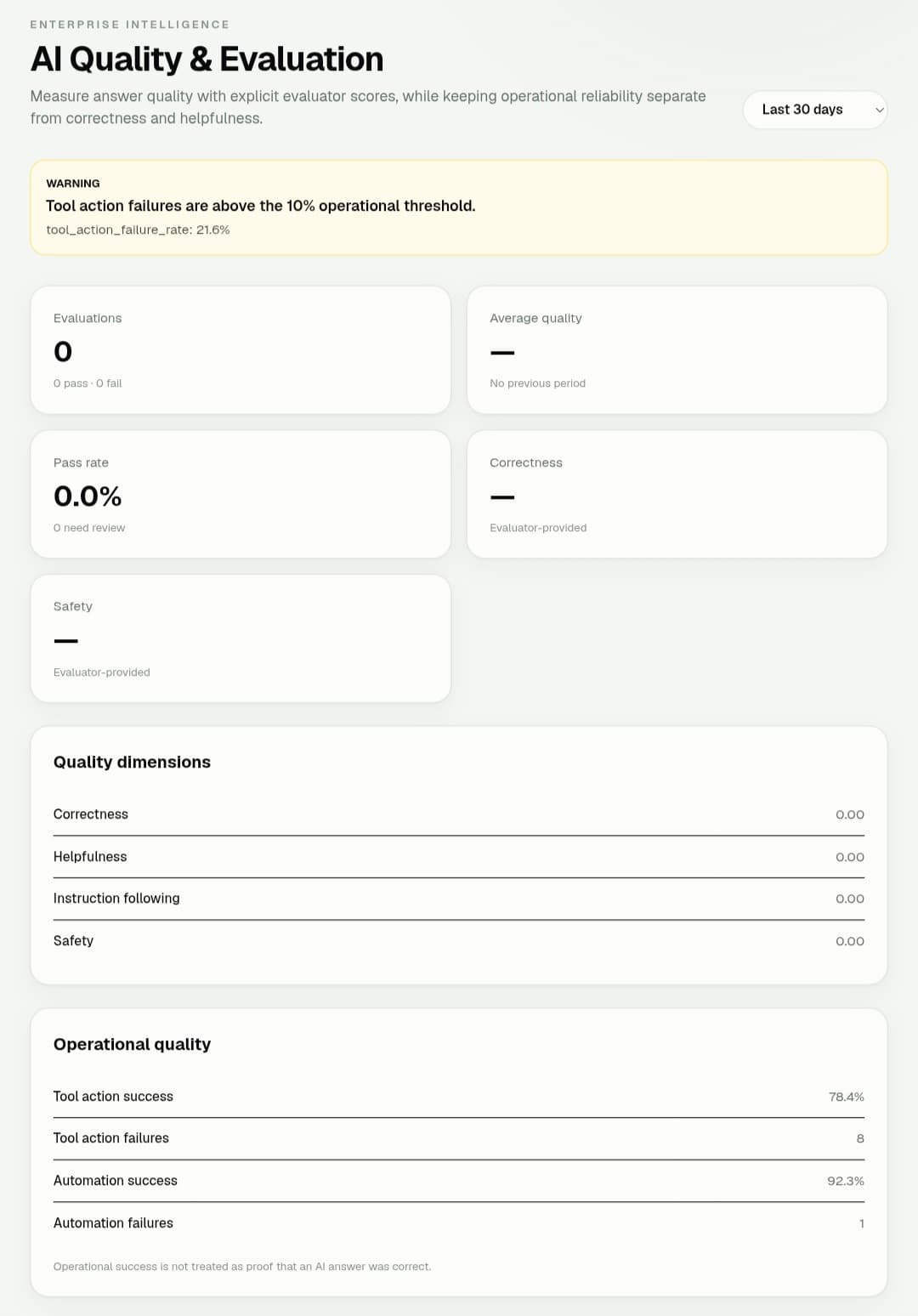Click the 92.3% automation success value
The image size is (918, 1316).
(846, 1181)
